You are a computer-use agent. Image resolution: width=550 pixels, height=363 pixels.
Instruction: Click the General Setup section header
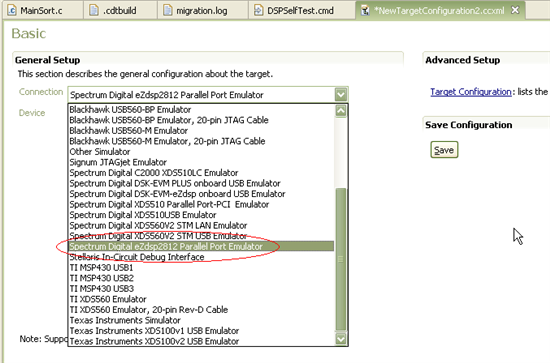(47, 60)
